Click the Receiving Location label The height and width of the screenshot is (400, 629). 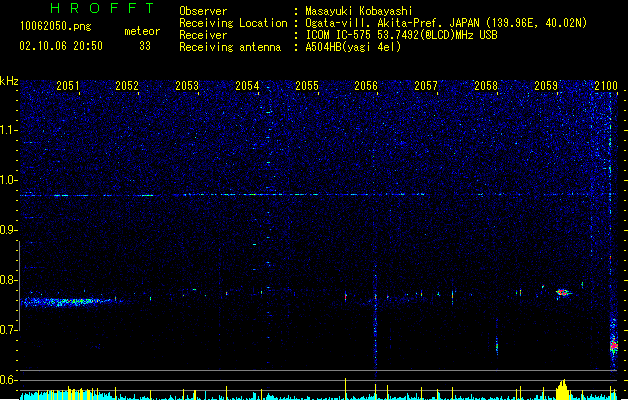233,23
